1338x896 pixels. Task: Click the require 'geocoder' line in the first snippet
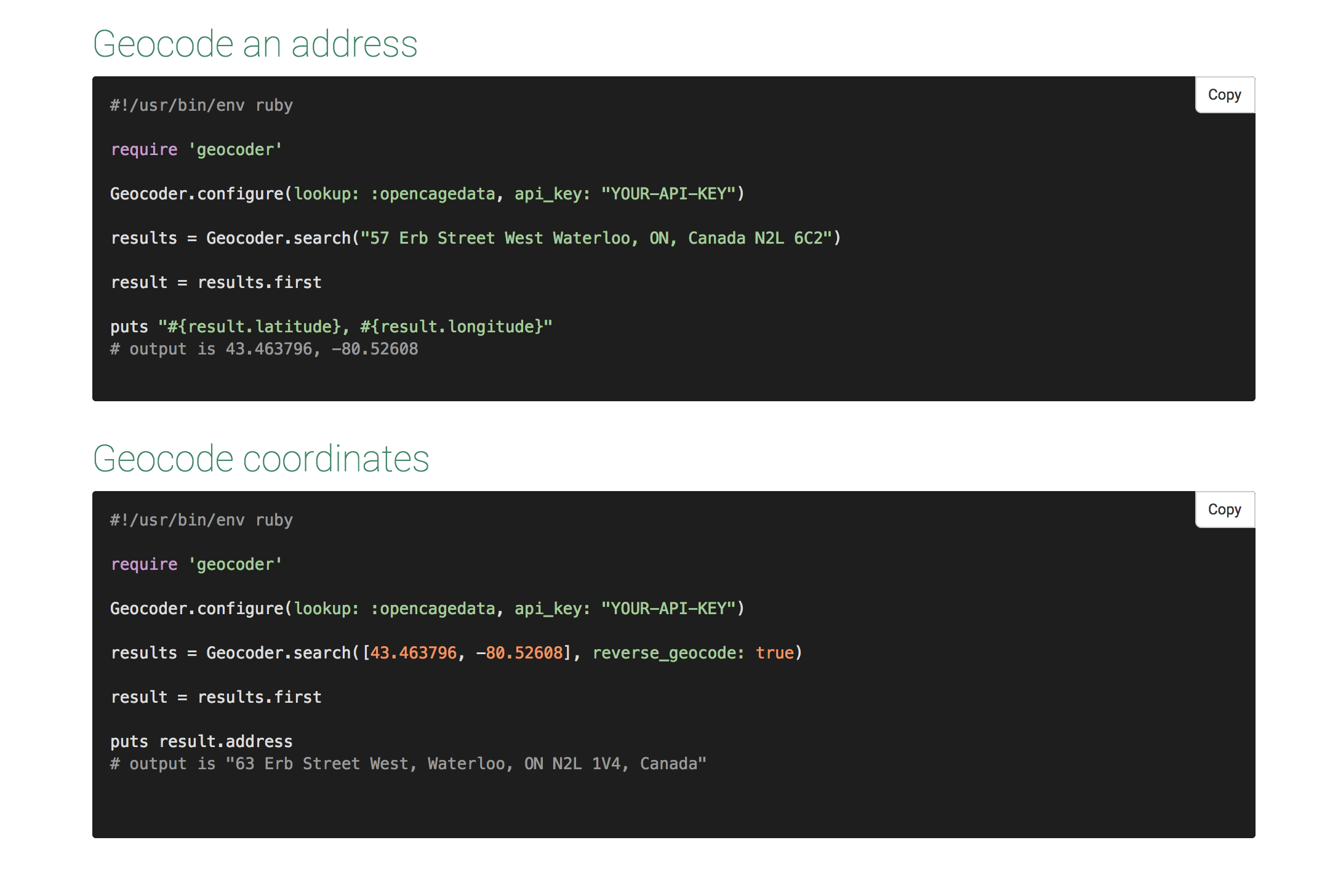[196, 149]
